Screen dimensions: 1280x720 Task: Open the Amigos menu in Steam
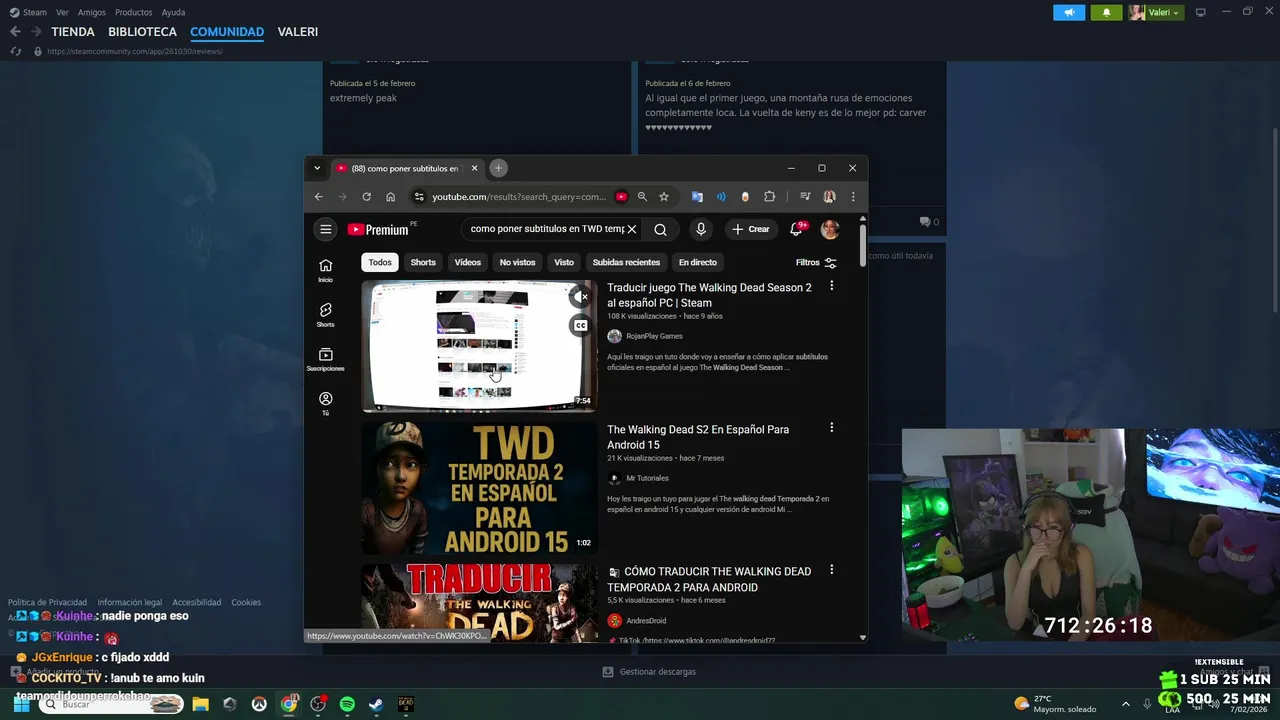click(x=91, y=12)
